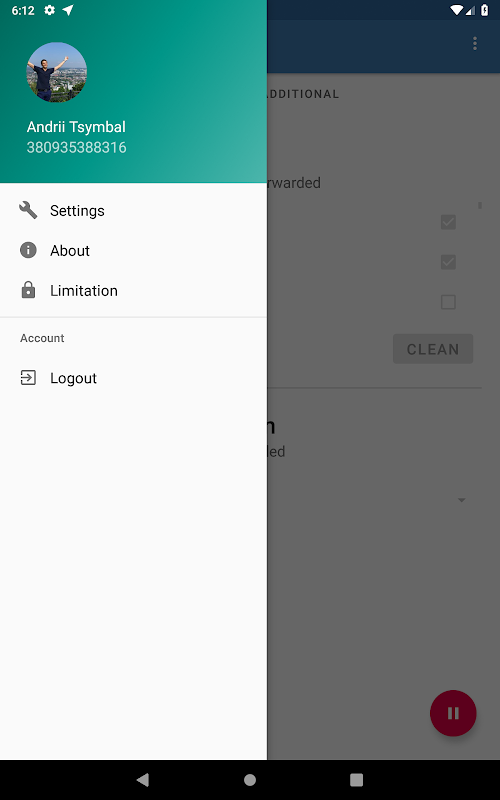This screenshot has height=800, width=500.
Task: Tap the settings gear in status bar
Action: click(x=49, y=10)
